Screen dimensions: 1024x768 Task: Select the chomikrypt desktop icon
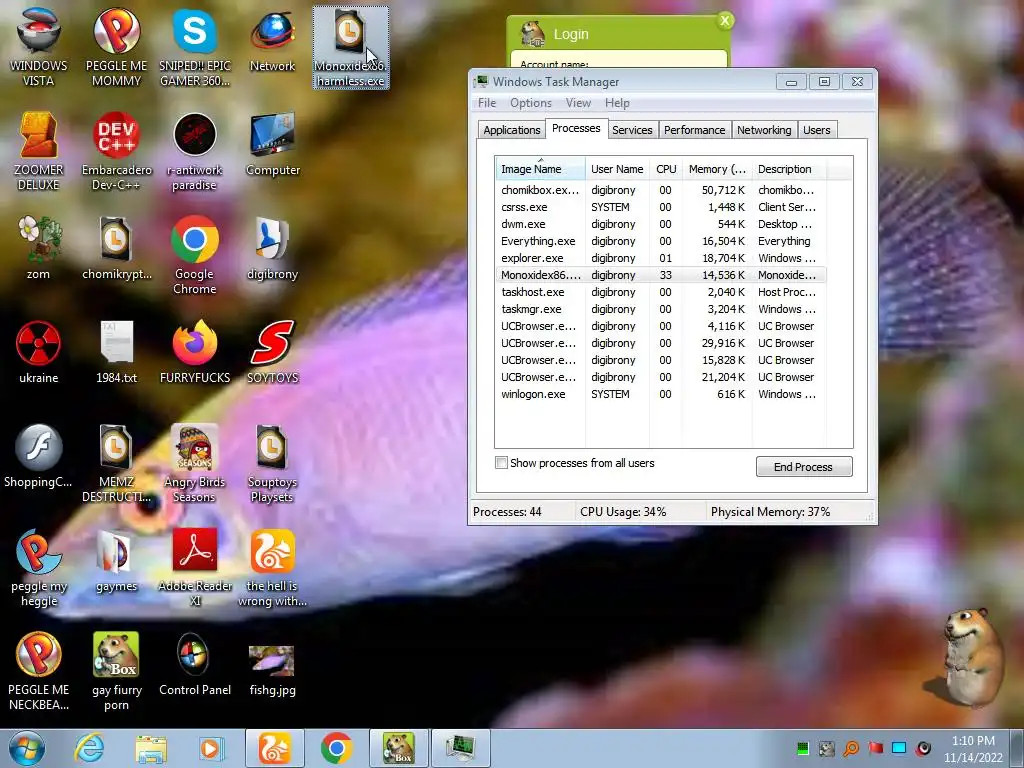pos(116,248)
